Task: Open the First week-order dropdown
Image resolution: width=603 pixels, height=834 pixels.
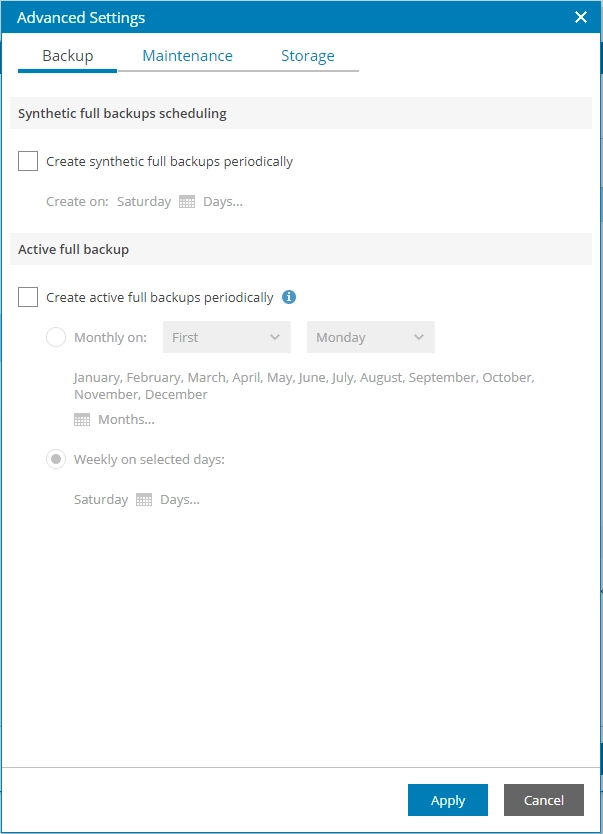Action: tap(227, 337)
